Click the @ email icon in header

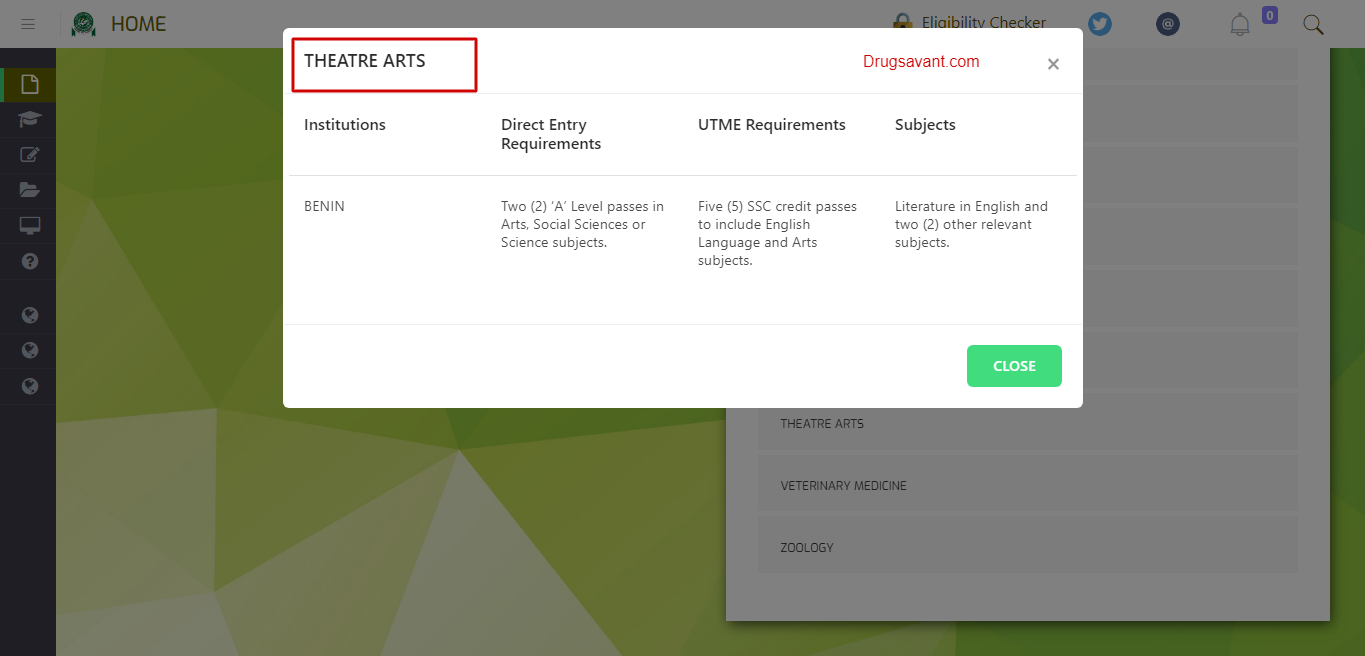(1168, 24)
